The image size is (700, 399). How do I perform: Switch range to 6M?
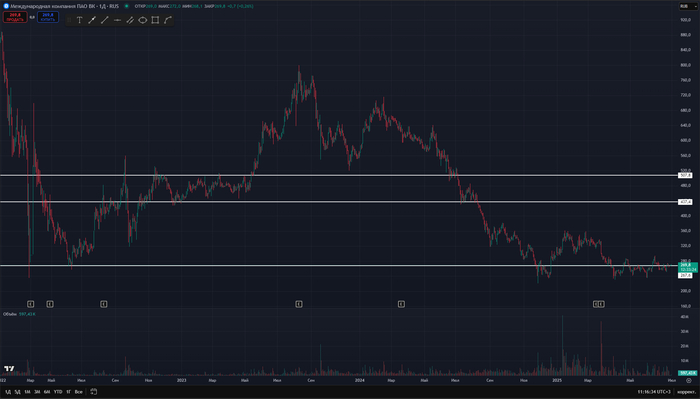[47, 392]
